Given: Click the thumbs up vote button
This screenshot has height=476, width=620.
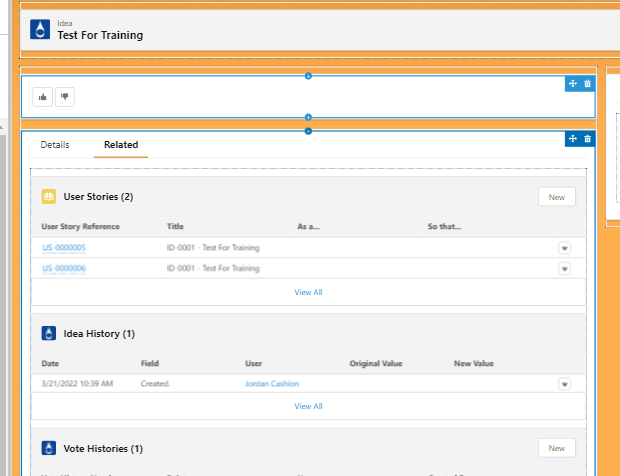Looking at the screenshot, I should (42, 97).
